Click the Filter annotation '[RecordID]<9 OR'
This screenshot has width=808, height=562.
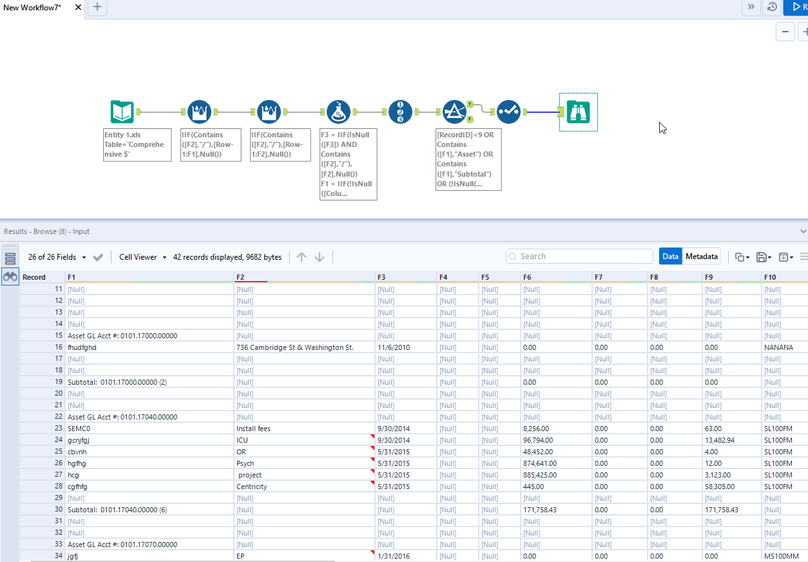point(468,159)
